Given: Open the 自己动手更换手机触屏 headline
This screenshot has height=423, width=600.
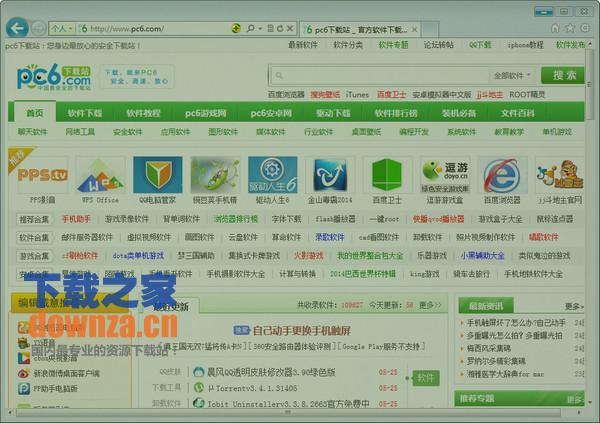Looking at the screenshot, I should (302, 330).
